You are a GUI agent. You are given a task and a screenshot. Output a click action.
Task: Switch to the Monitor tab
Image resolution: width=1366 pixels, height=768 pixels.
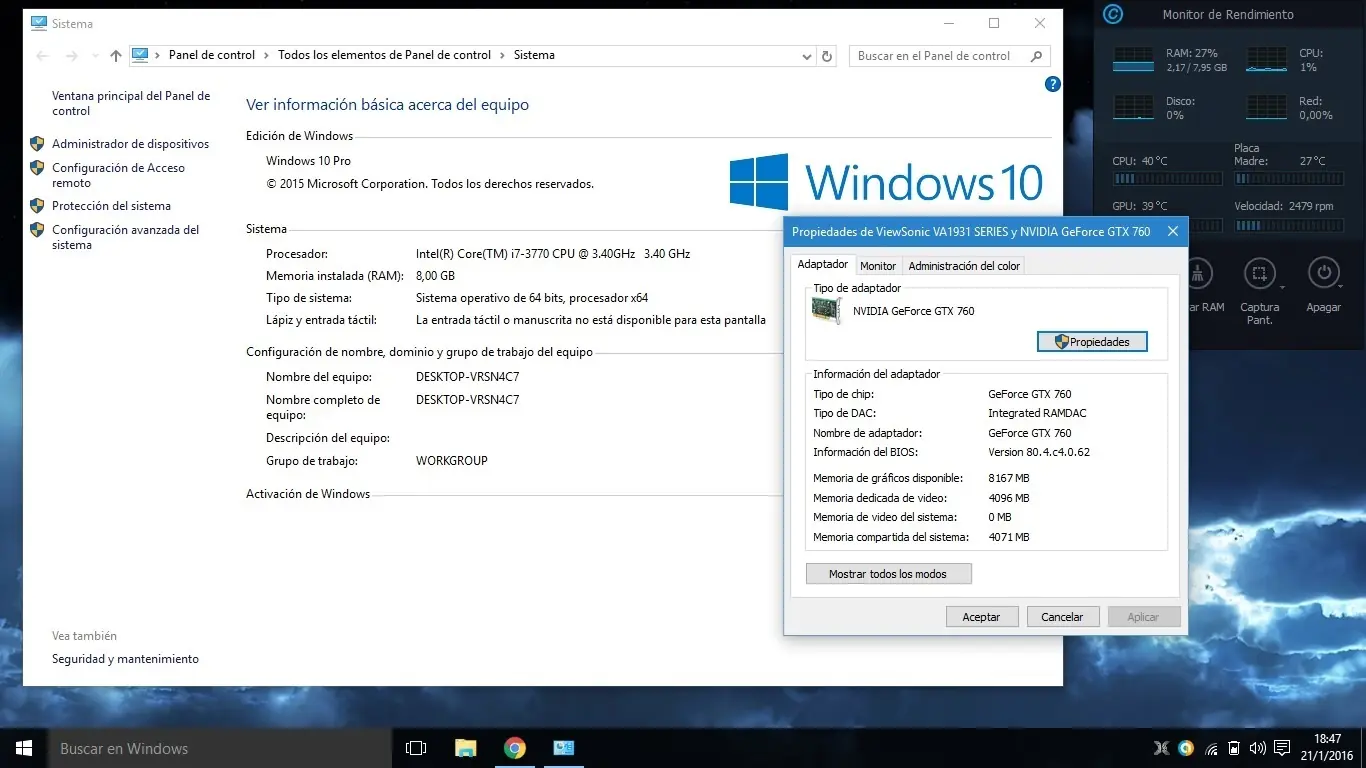tap(878, 266)
